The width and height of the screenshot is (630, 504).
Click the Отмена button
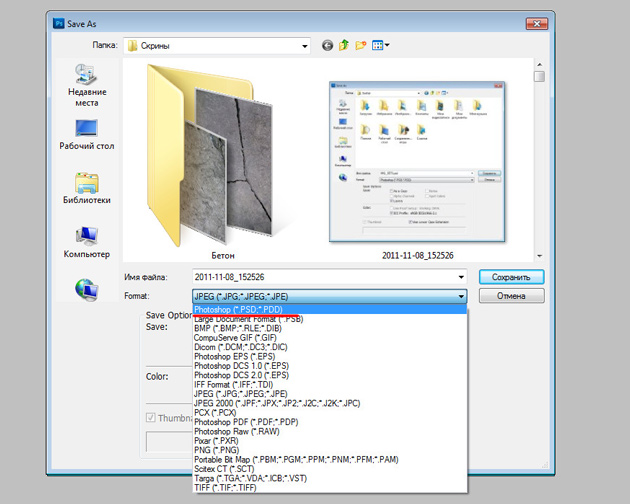pos(511,296)
